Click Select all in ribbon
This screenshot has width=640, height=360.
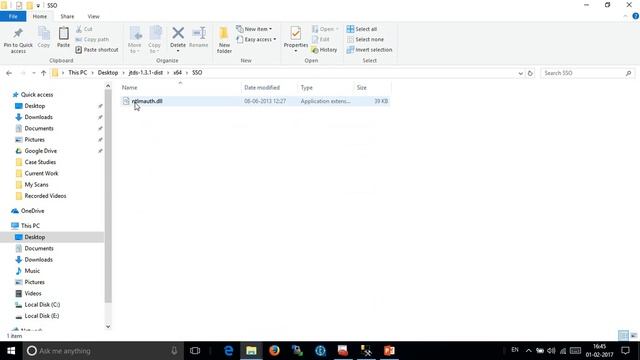[362, 29]
